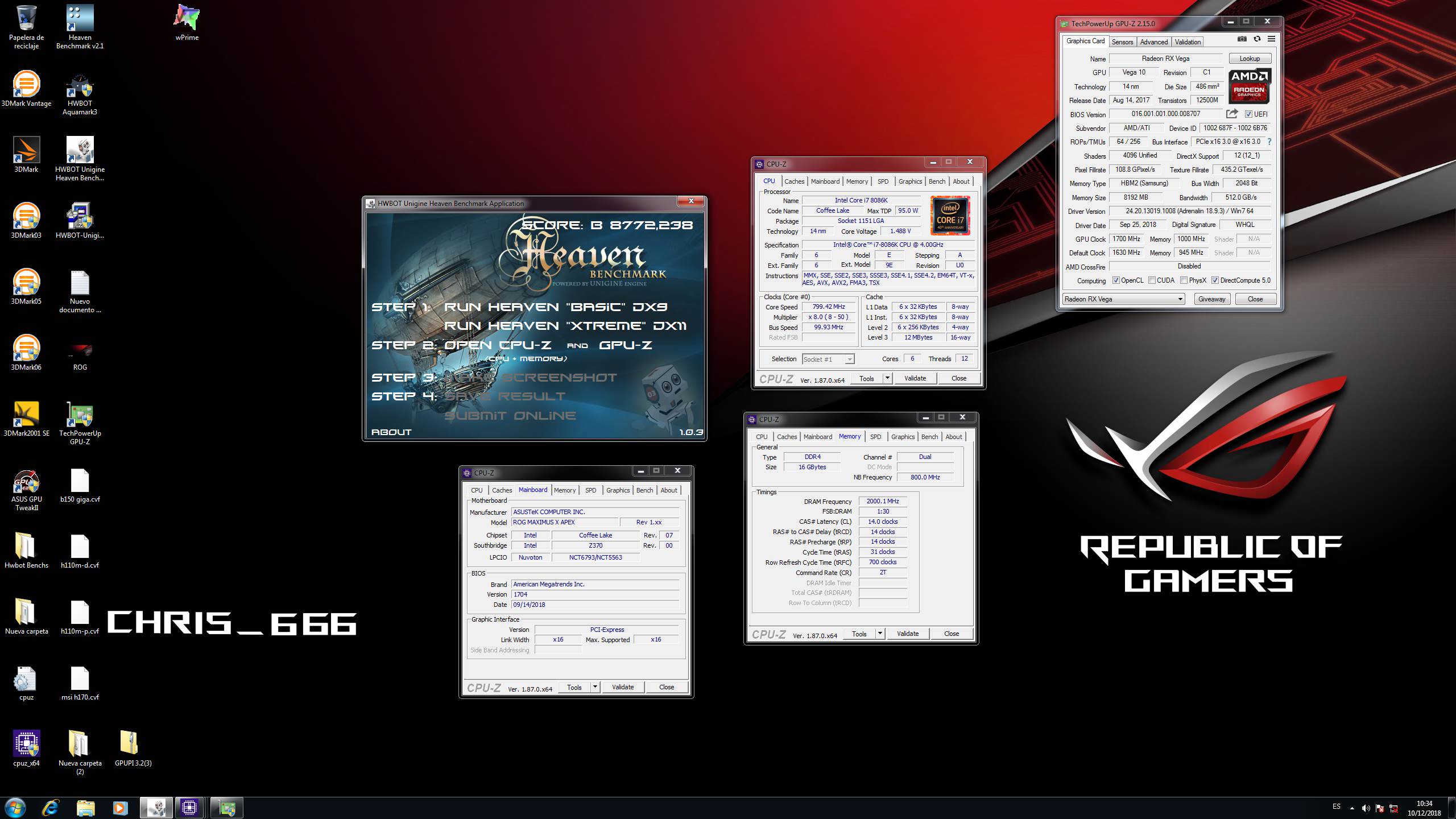Screen dimensions: 1456x819
Task: Open the TechPowerUp GPU-Z desktop shortcut
Action: pyautogui.click(x=80, y=423)
